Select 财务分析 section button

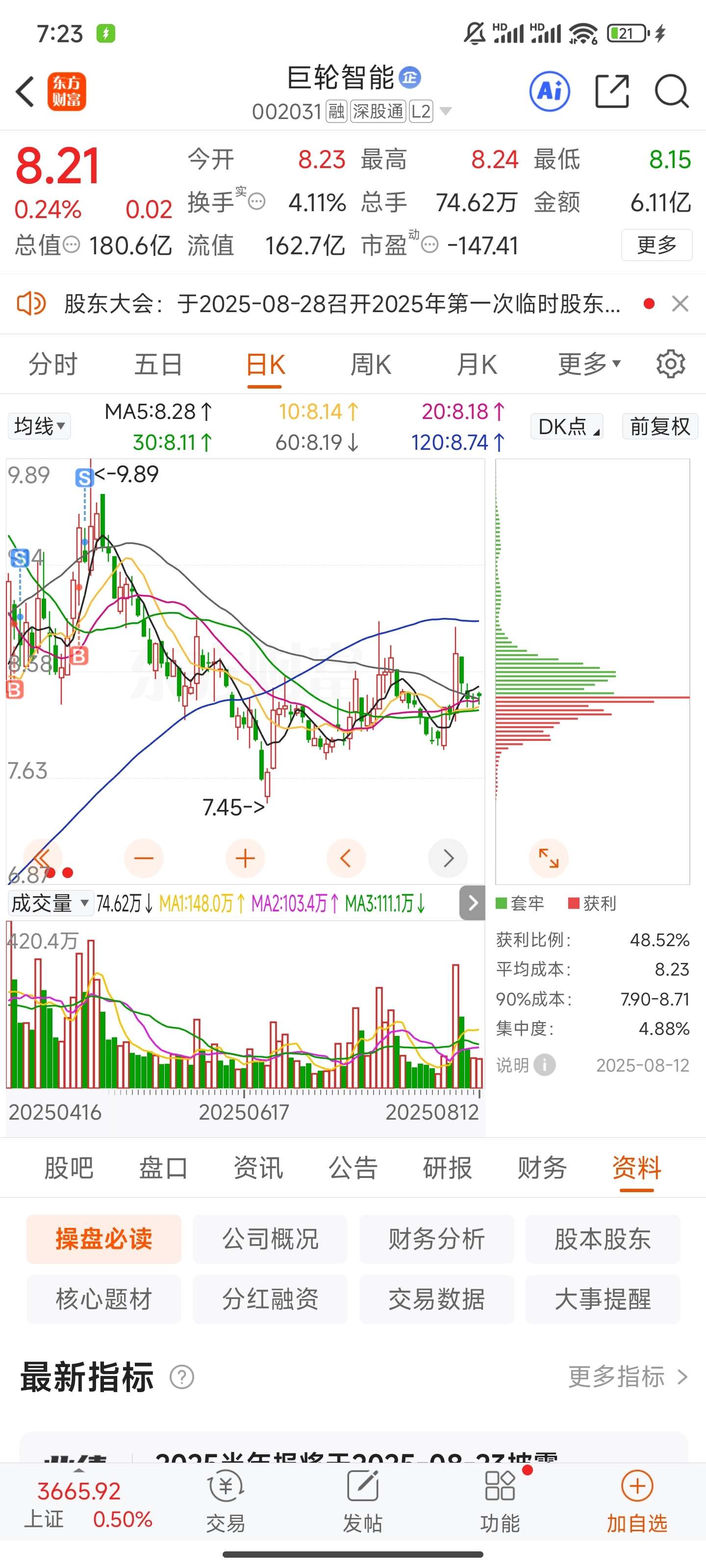(436, 1239)
